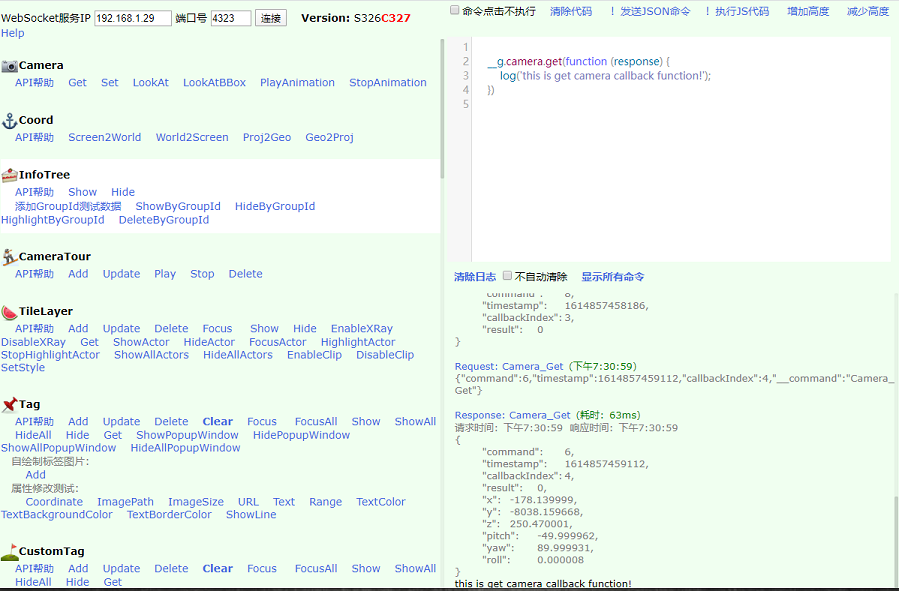Click the camera icon beside Camera heading
This screenshot has height=591, width=899.
[9, 66]
